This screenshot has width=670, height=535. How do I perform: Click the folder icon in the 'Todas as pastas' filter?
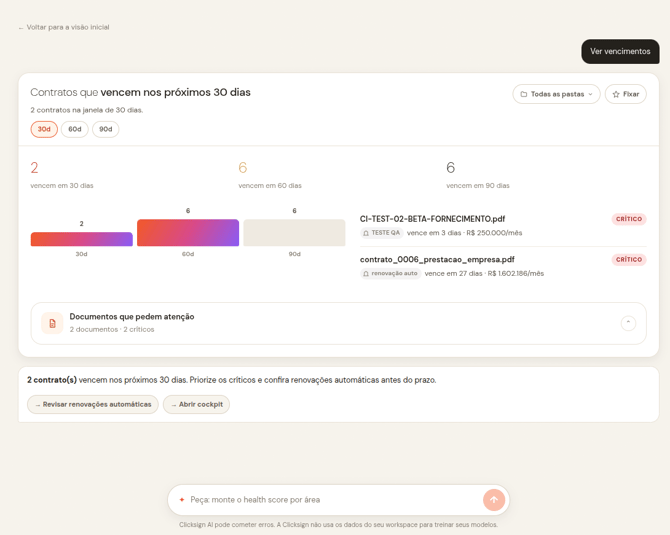[523, 94]
